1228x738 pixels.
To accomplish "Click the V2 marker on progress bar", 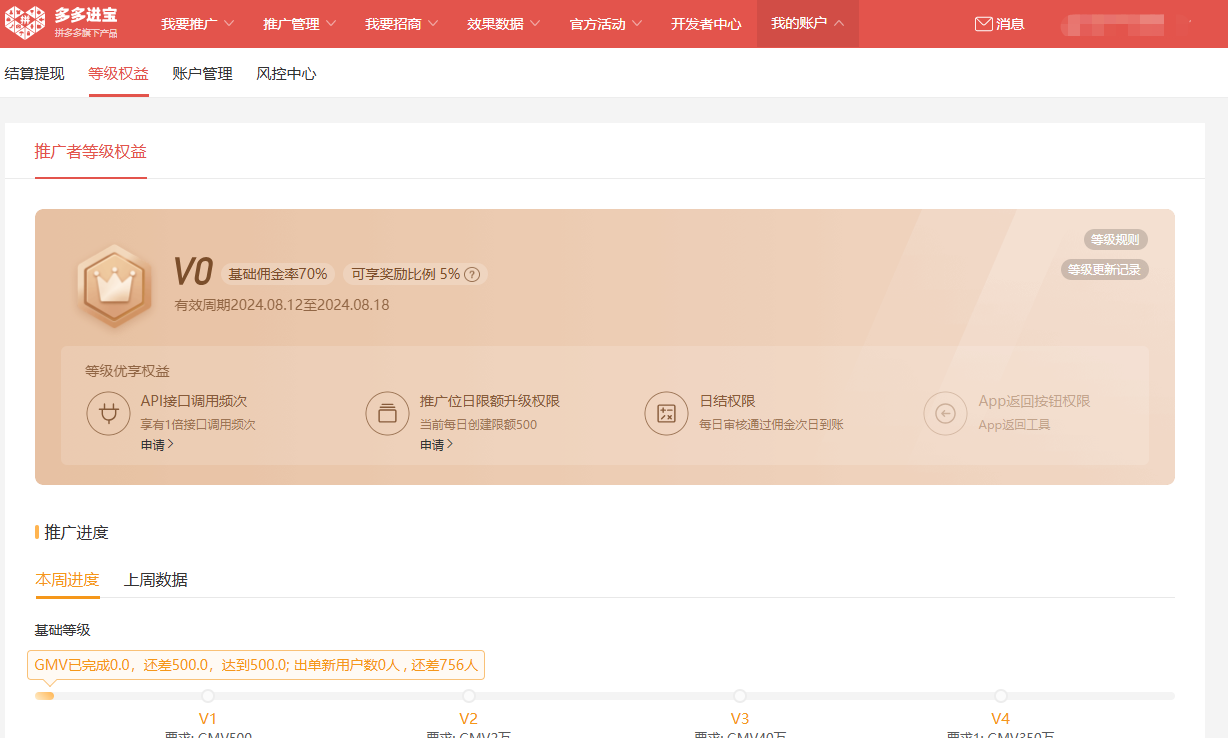I will coord(469,696).
